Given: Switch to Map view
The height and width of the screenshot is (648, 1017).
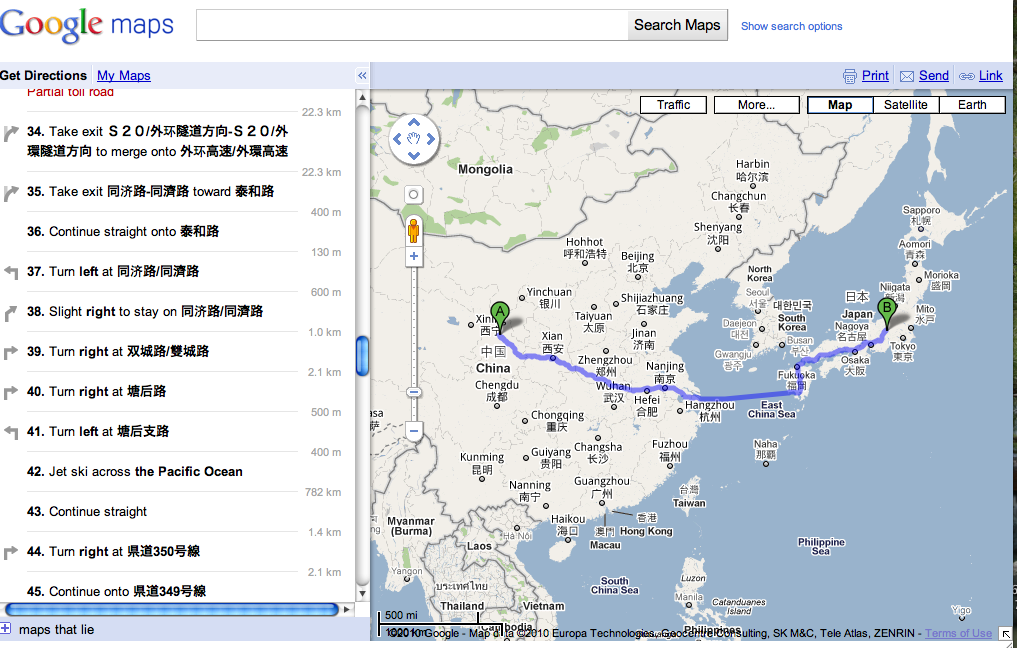Looking at the screenshot, I should pyautogui.click(x=840, y=105).
